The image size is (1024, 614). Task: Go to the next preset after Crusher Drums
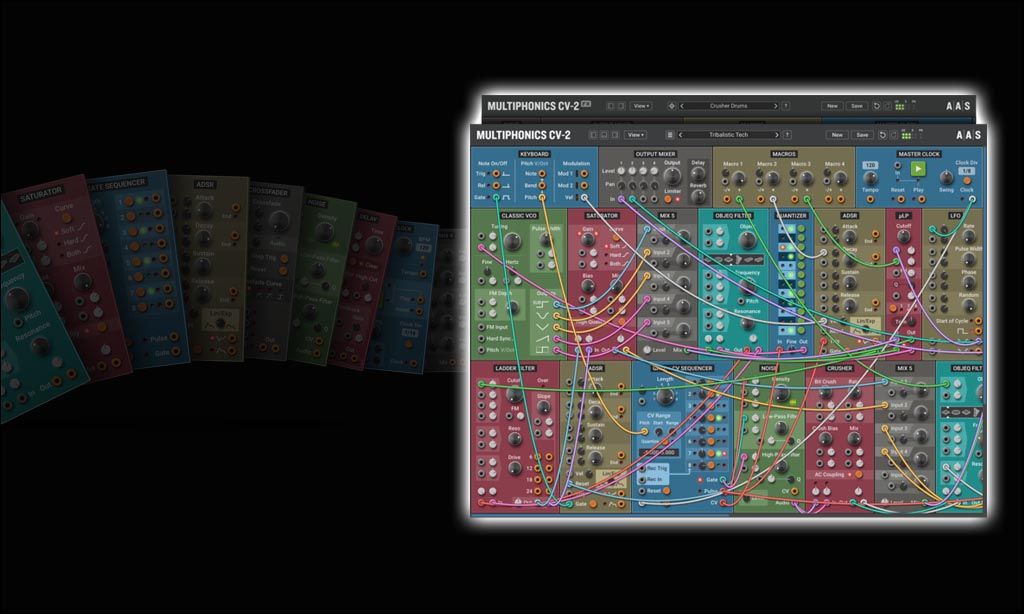point(775,106)
